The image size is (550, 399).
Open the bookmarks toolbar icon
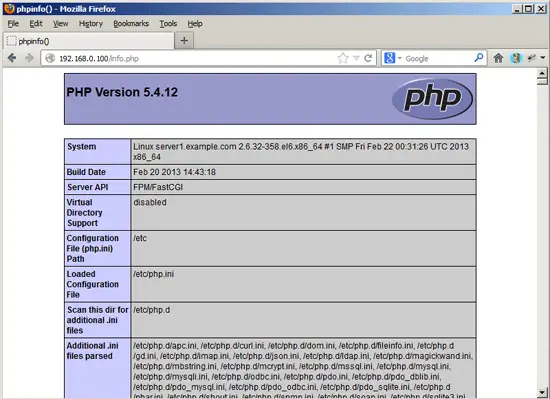pyautogui.click(x=516, y=58)
